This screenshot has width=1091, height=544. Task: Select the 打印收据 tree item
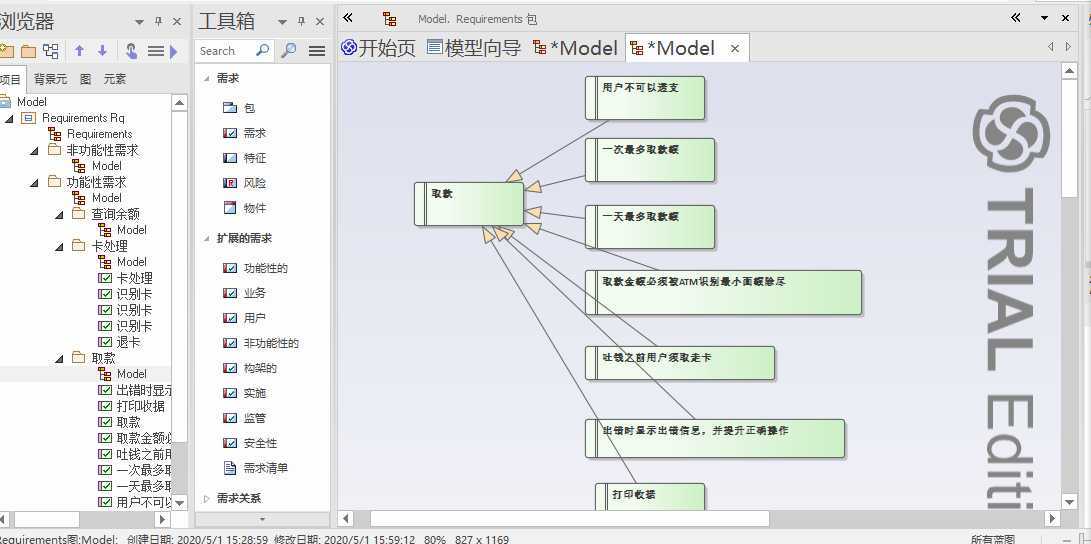pos(132,406)
